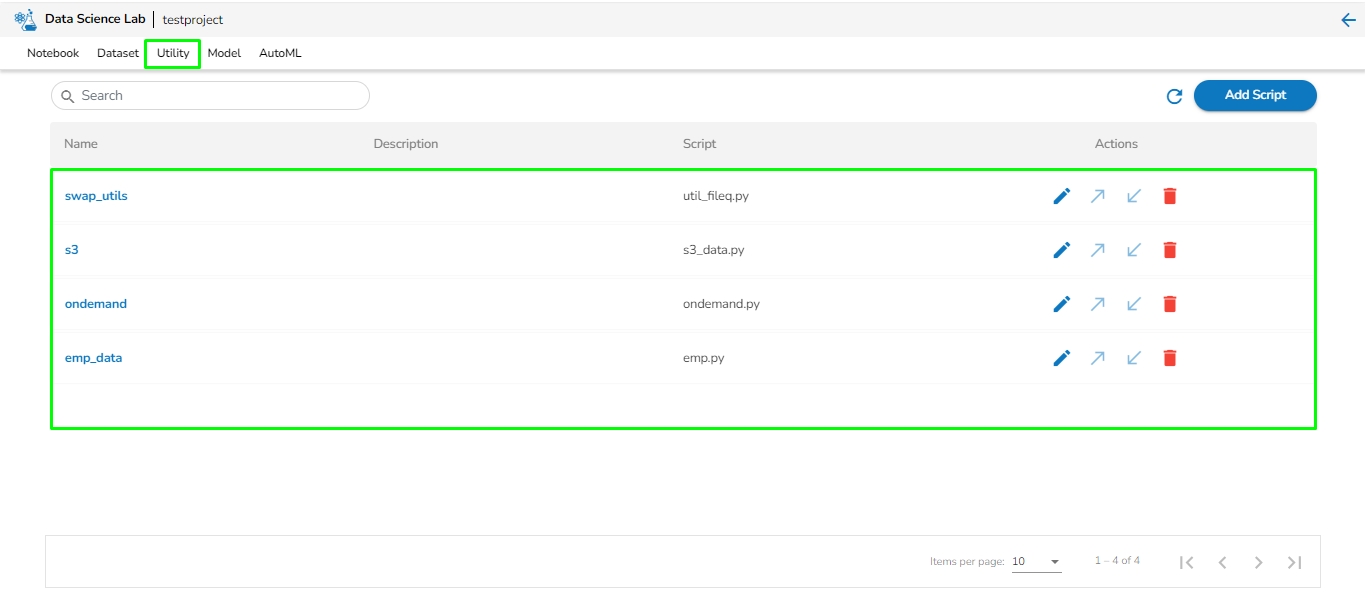Edit the swap_utils script

[1062, 196]
